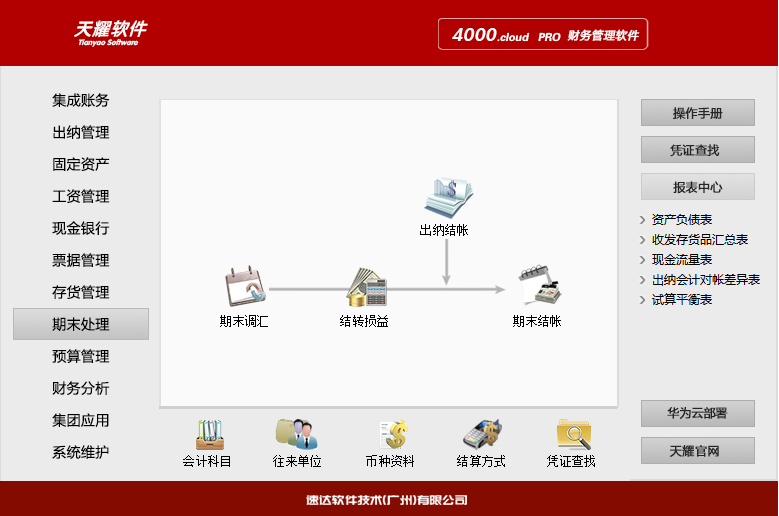Click the 天耀官网 button

pos(698,450)
